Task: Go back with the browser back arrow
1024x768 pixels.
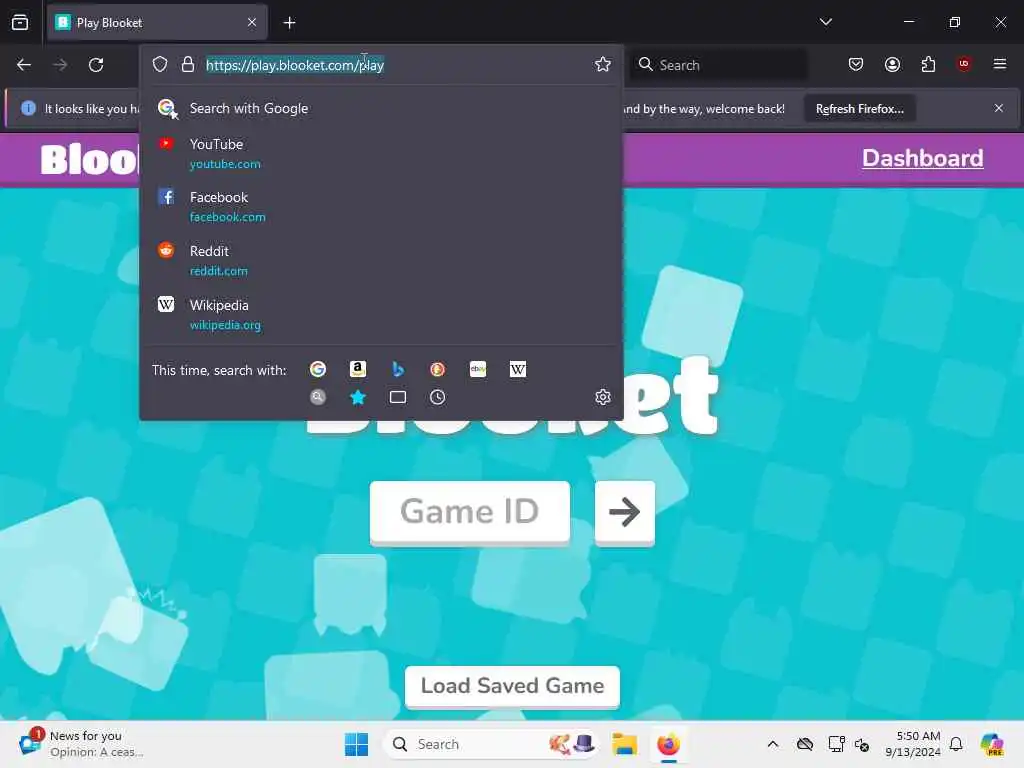Action: (x=24, y=65)
